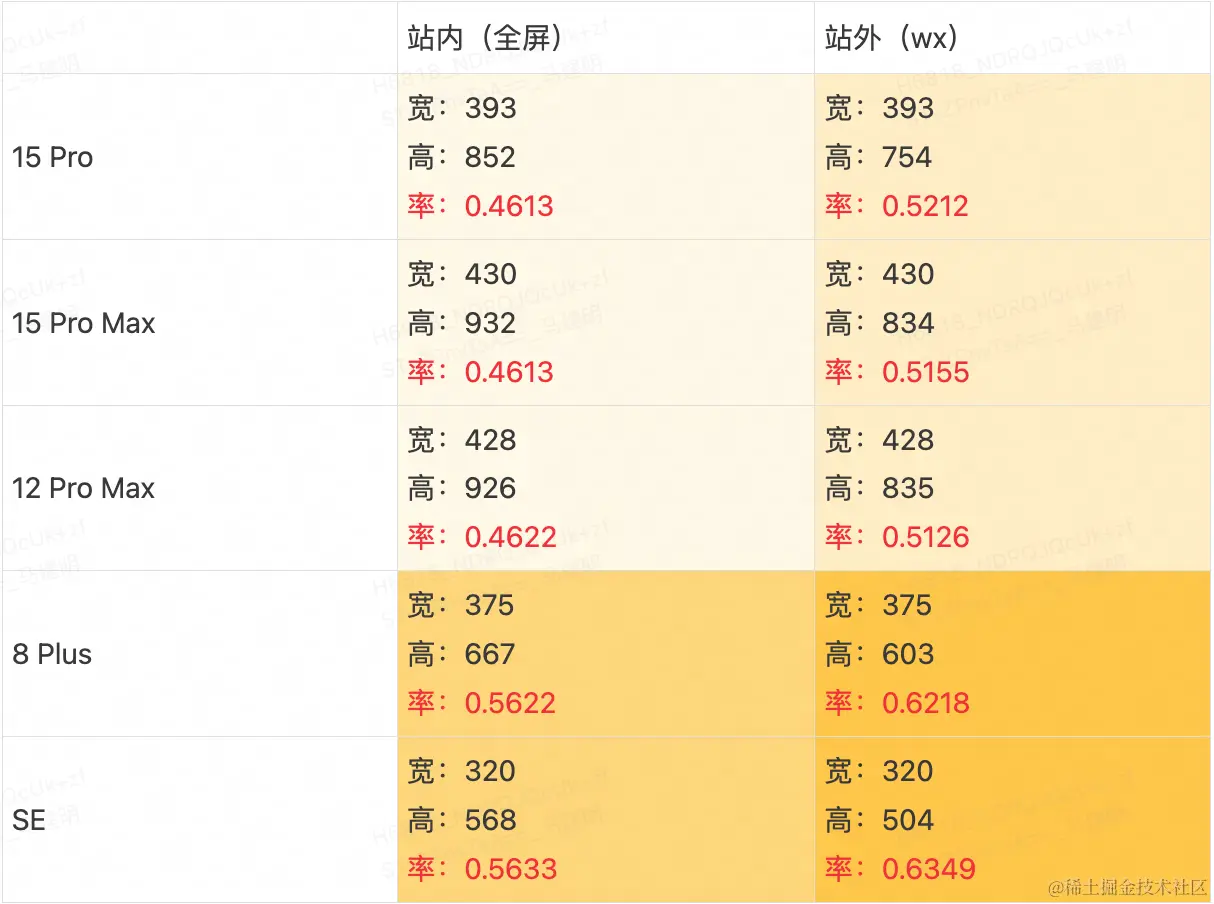
Task: Select the 15 Pro row label
Action: 52,157
